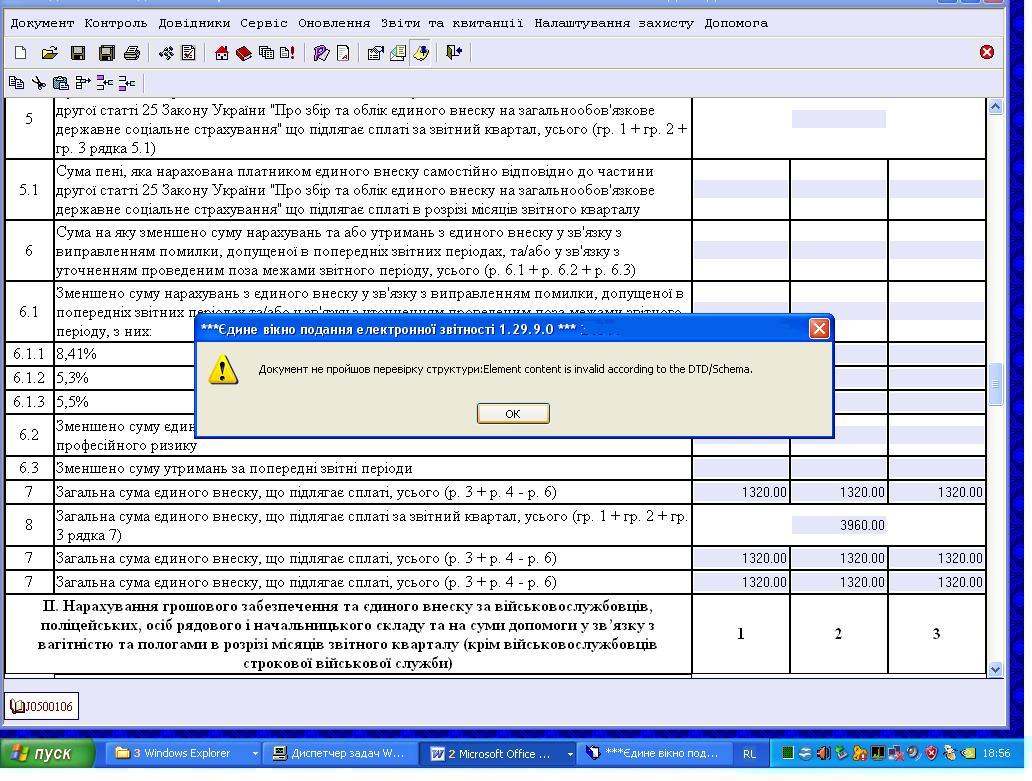Open the Довідники menu
The image size is (1032, 781).
194,23
